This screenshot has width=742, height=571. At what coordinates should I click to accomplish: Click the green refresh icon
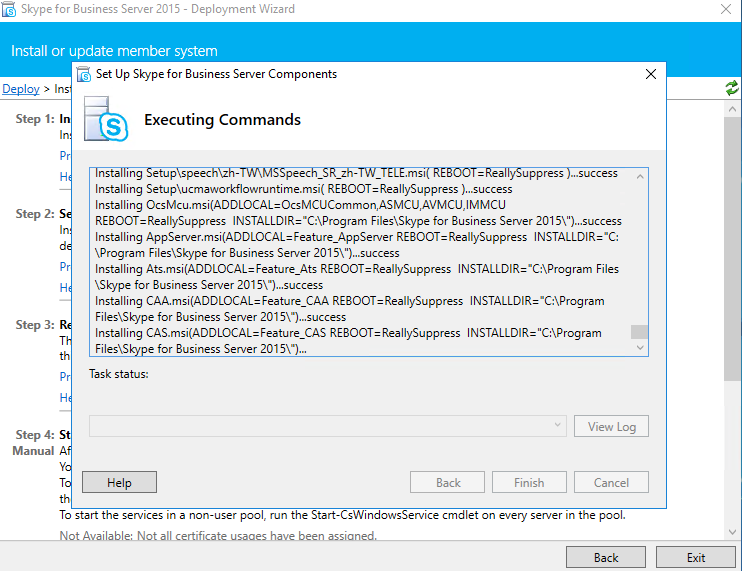pos(732,89)
